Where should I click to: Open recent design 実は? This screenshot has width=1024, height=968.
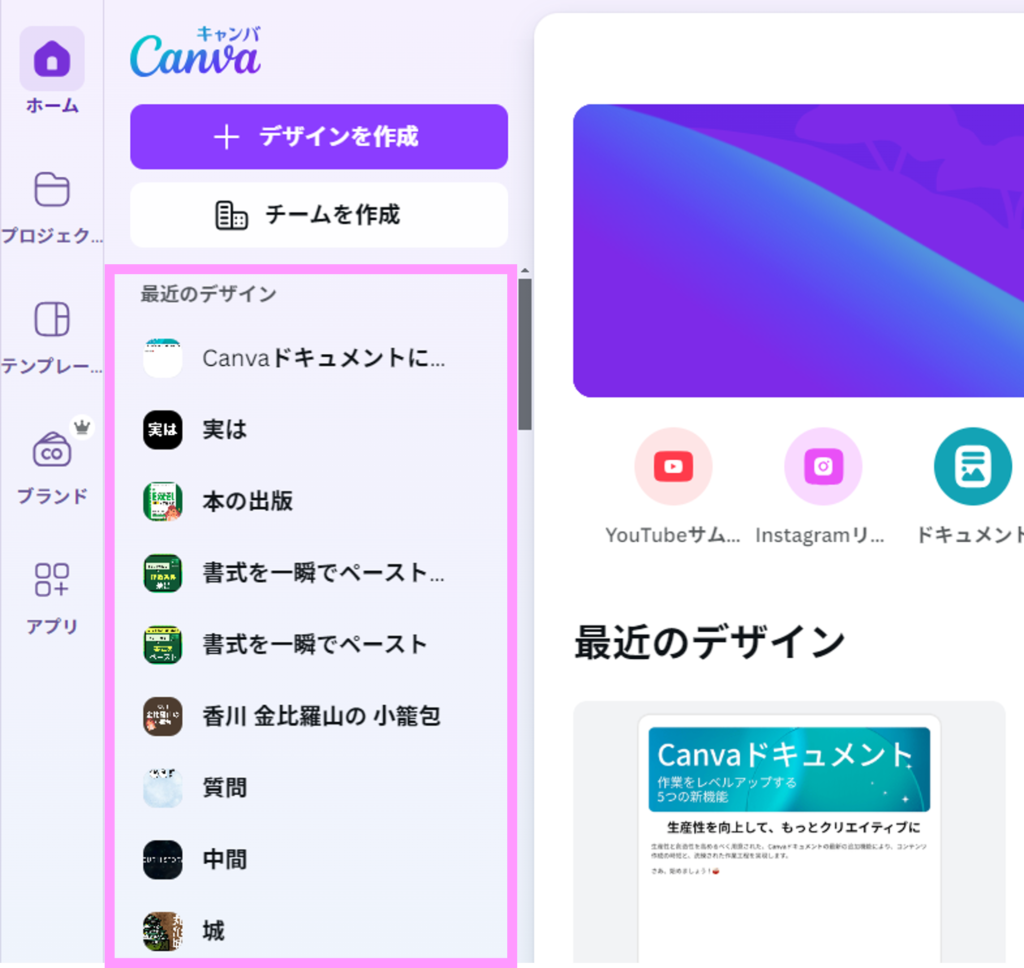(225, 430)
